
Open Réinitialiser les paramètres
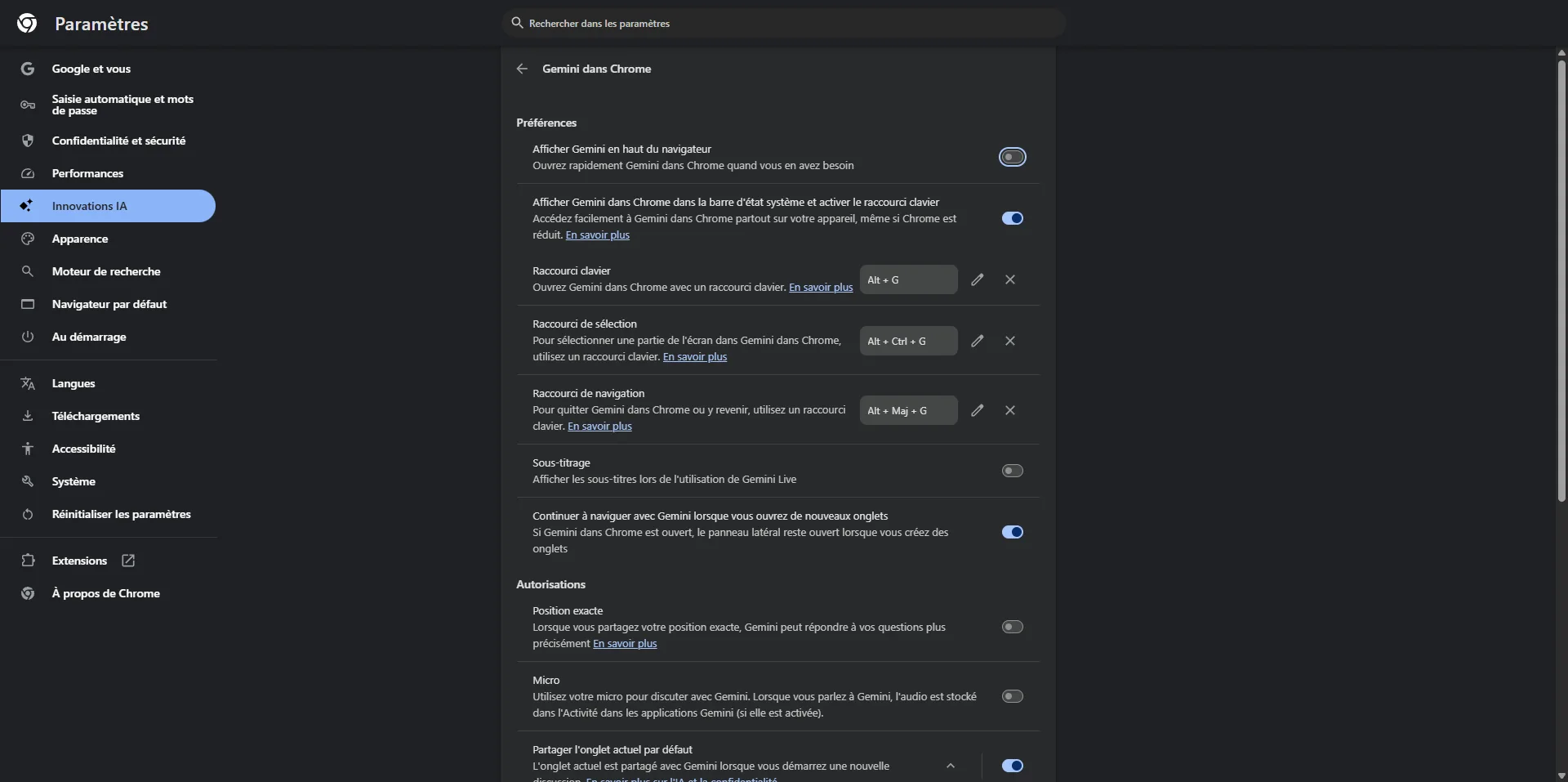point(108,514)
